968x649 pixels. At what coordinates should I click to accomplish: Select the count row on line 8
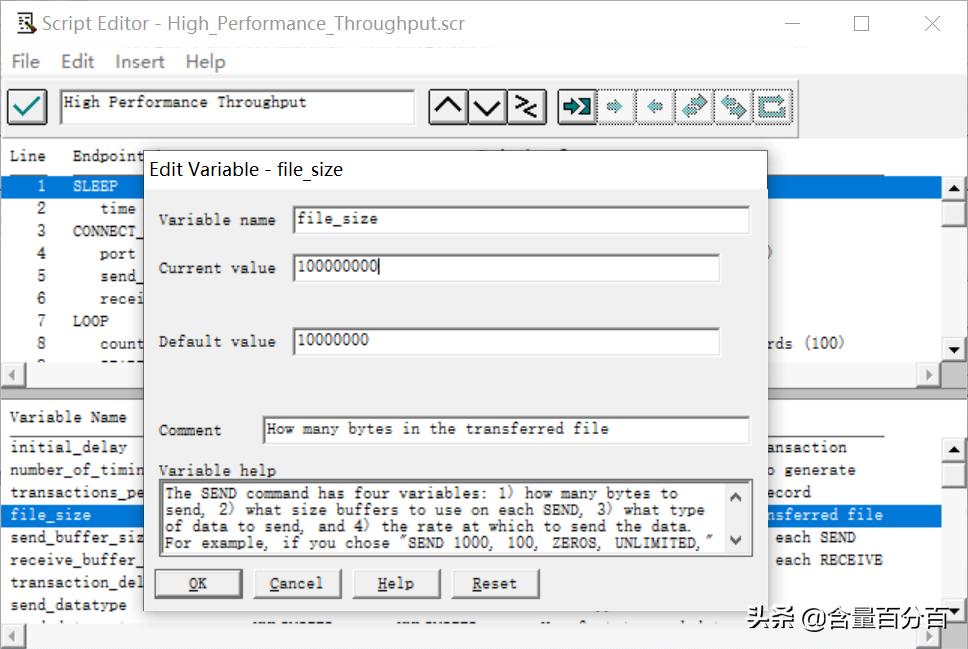coord(72,343)
